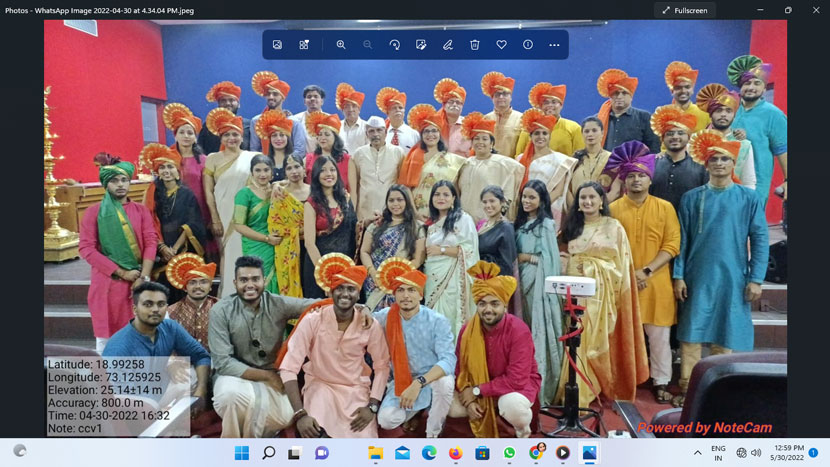
Task: Select the Photos app taskbar icon
Action: pos(589,453)
